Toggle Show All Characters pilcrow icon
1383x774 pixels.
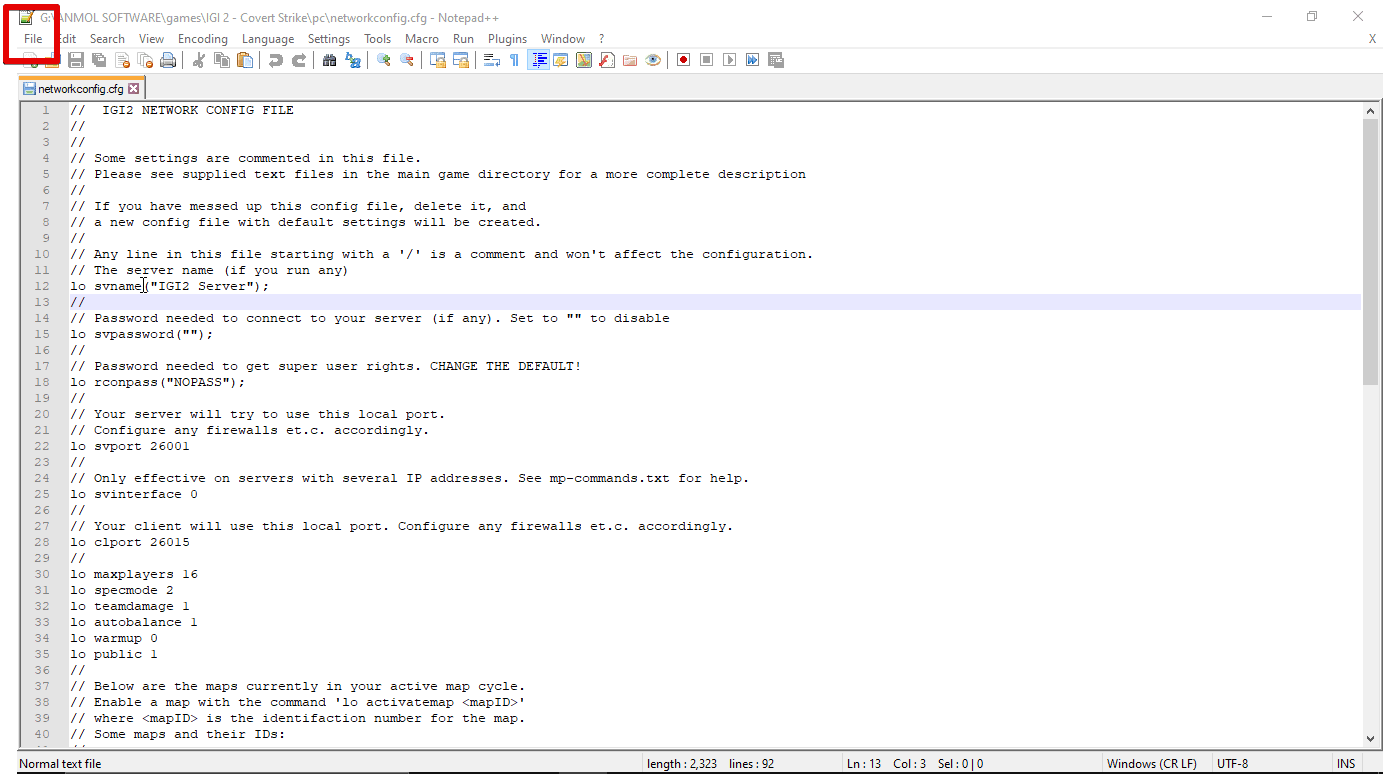[x=513, y=59]
